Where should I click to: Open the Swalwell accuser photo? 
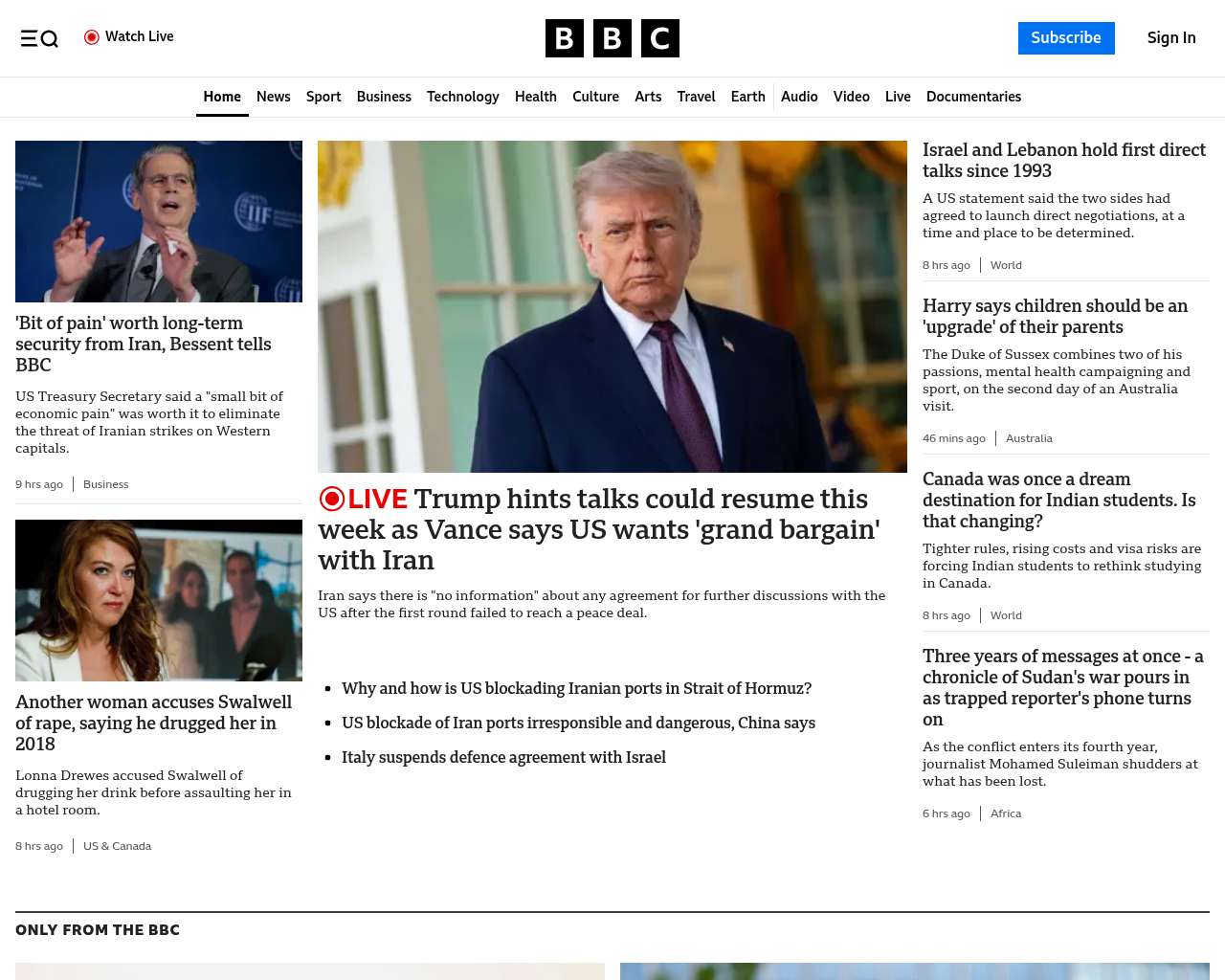pos(159,600)
